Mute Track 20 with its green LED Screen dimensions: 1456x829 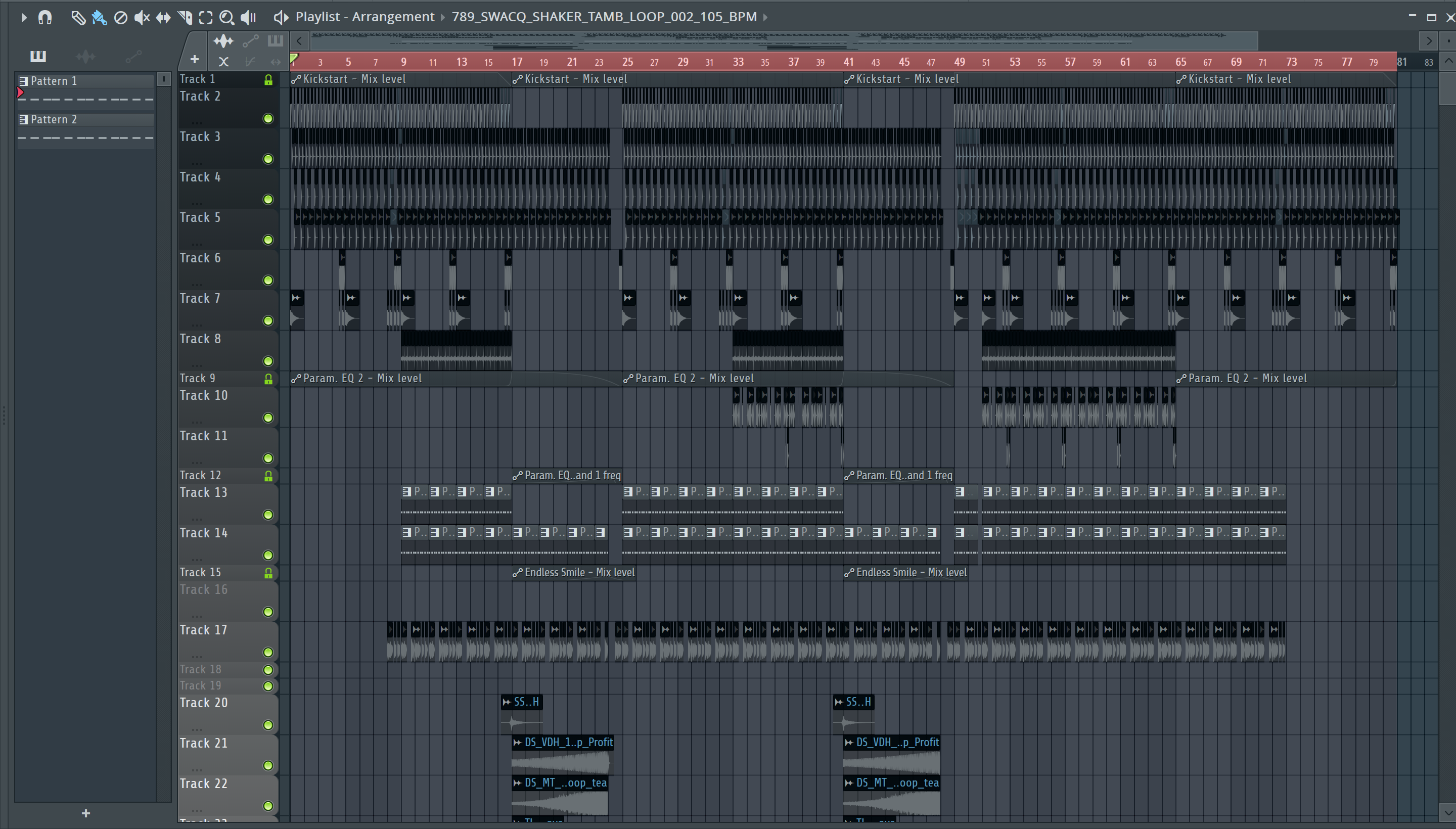[x=268, y=725]
